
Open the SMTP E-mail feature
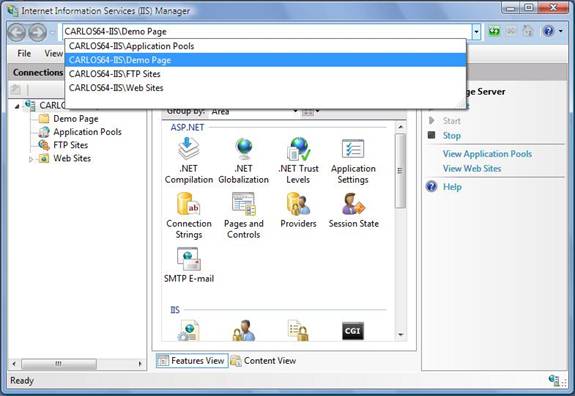tap(188, 265)
